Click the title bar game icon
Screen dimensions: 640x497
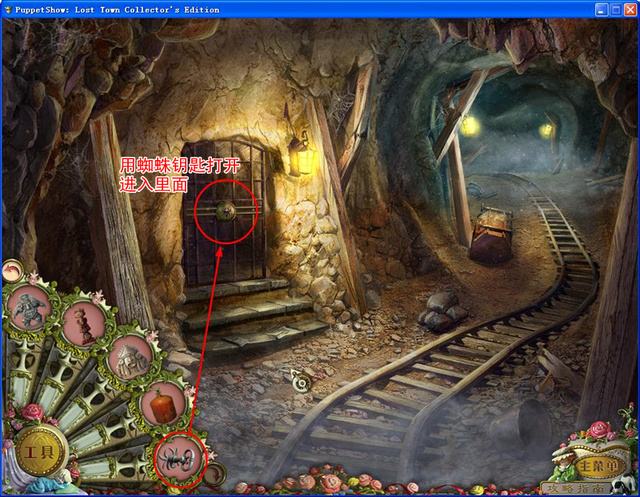(x=8, y=10)
